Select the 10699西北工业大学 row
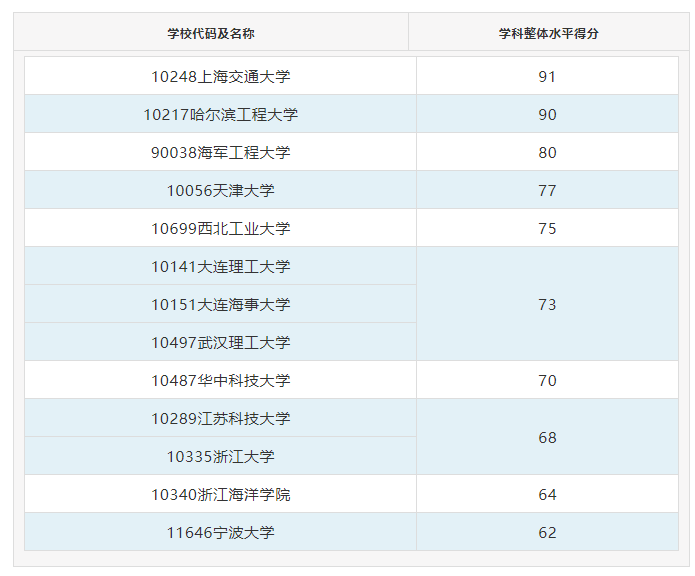The height and width of the screenshot is (576, 695). tap(351, 228)
